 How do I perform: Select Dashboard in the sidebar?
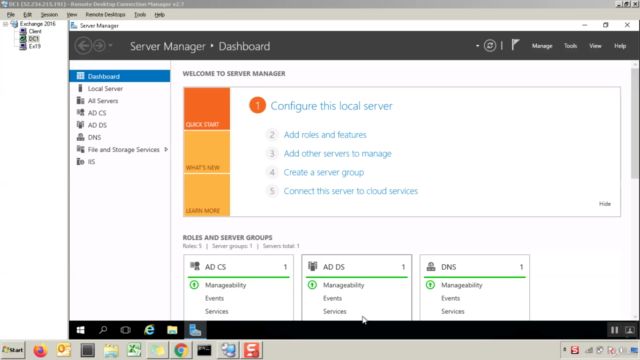pyautogui.click(x=120, y=76)
